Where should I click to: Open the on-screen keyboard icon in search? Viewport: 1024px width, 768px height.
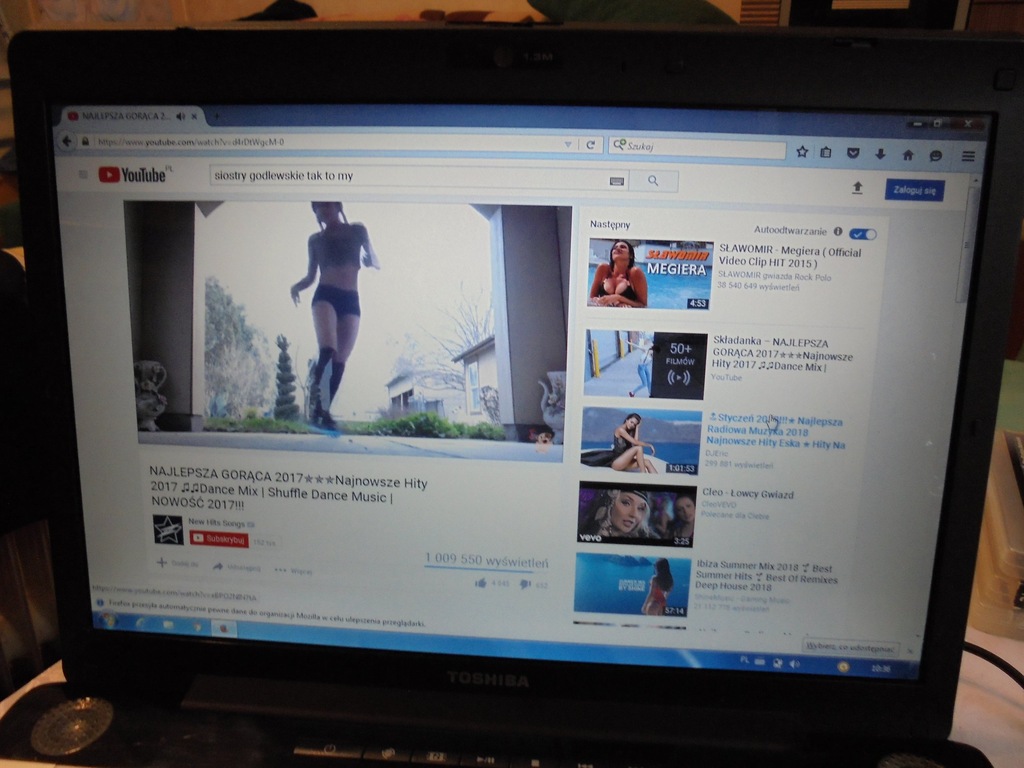tap(616, 181)
